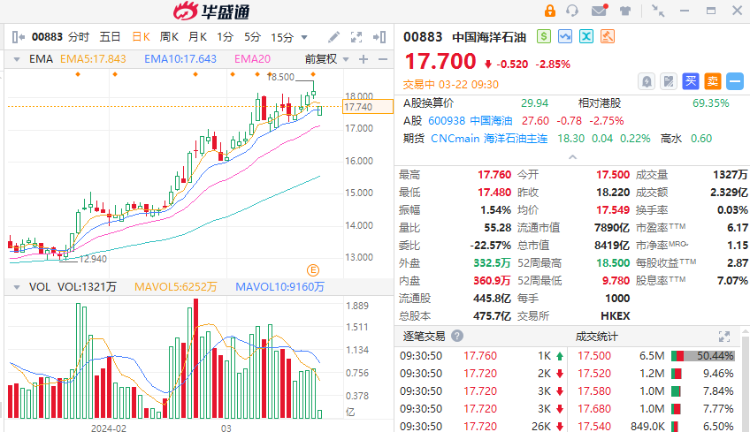The width and height of the screenshot is (750, 432).
Task: Click the compact-mode arrows icon in title bar
Action: 658,11
